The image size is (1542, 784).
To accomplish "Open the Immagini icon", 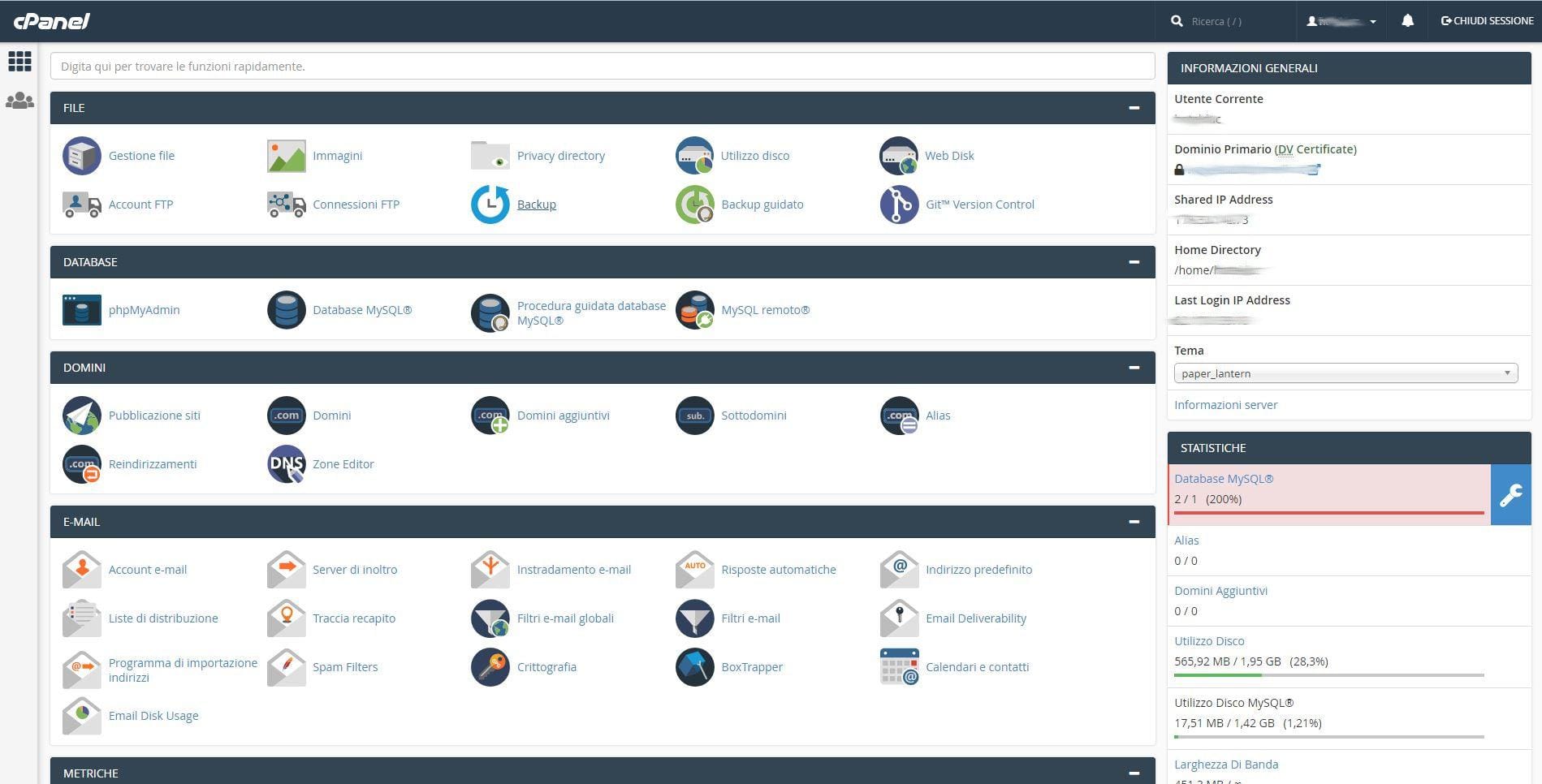I will [287, 156].
